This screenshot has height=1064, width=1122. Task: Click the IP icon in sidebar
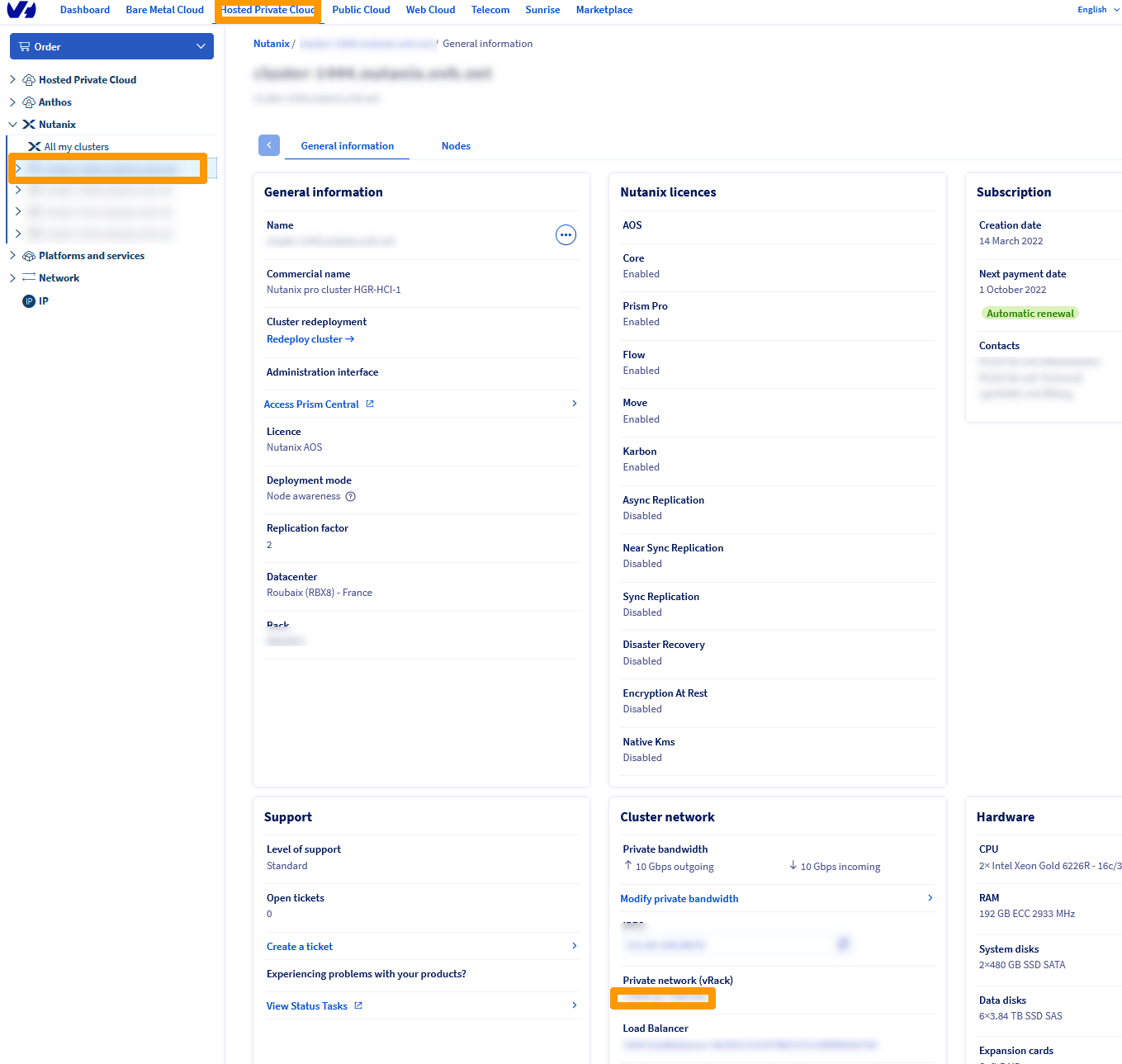click(29, 301)
